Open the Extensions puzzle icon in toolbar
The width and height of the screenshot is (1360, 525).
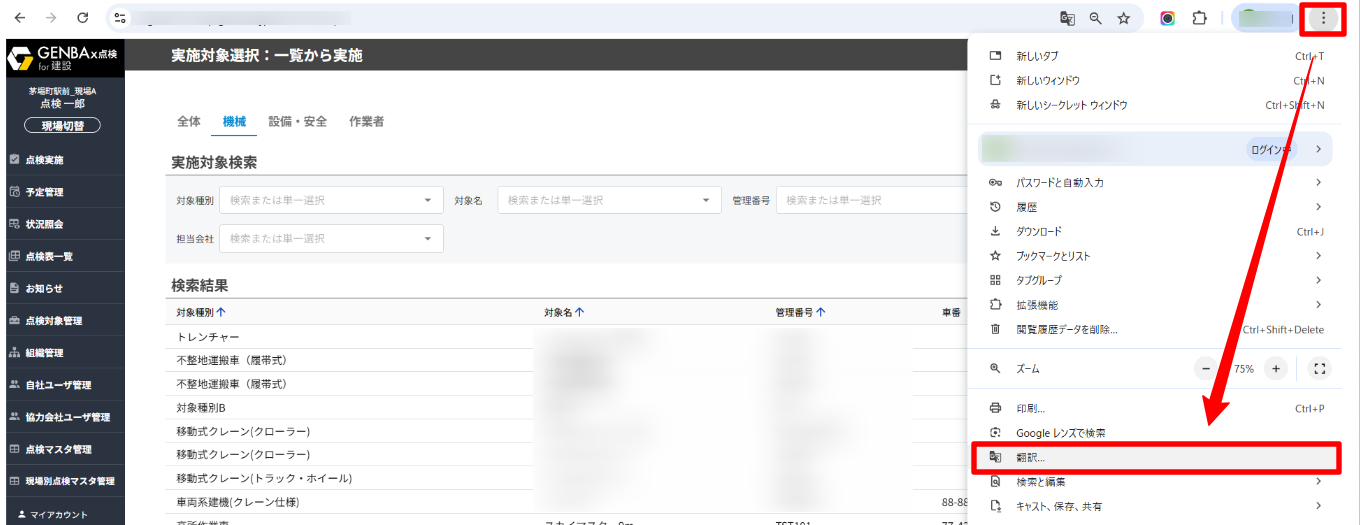click(x=1199, y=18)
